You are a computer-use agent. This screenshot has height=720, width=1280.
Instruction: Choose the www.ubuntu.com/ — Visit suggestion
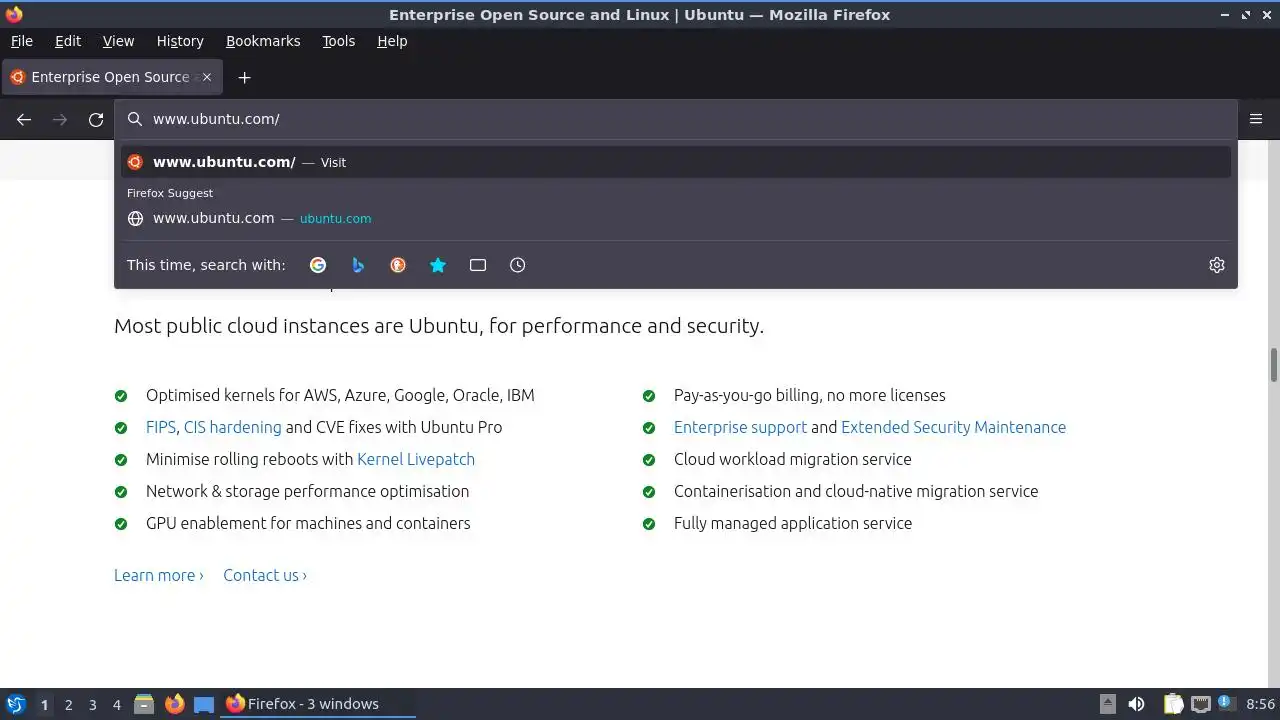(676, 162)
